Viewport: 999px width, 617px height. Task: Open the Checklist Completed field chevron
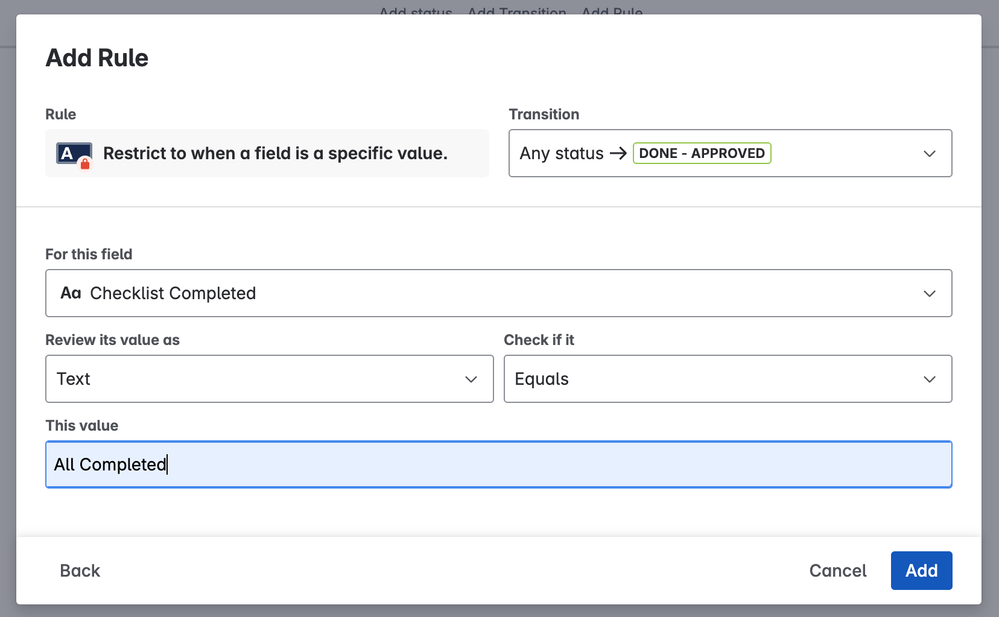click(929, 293)
